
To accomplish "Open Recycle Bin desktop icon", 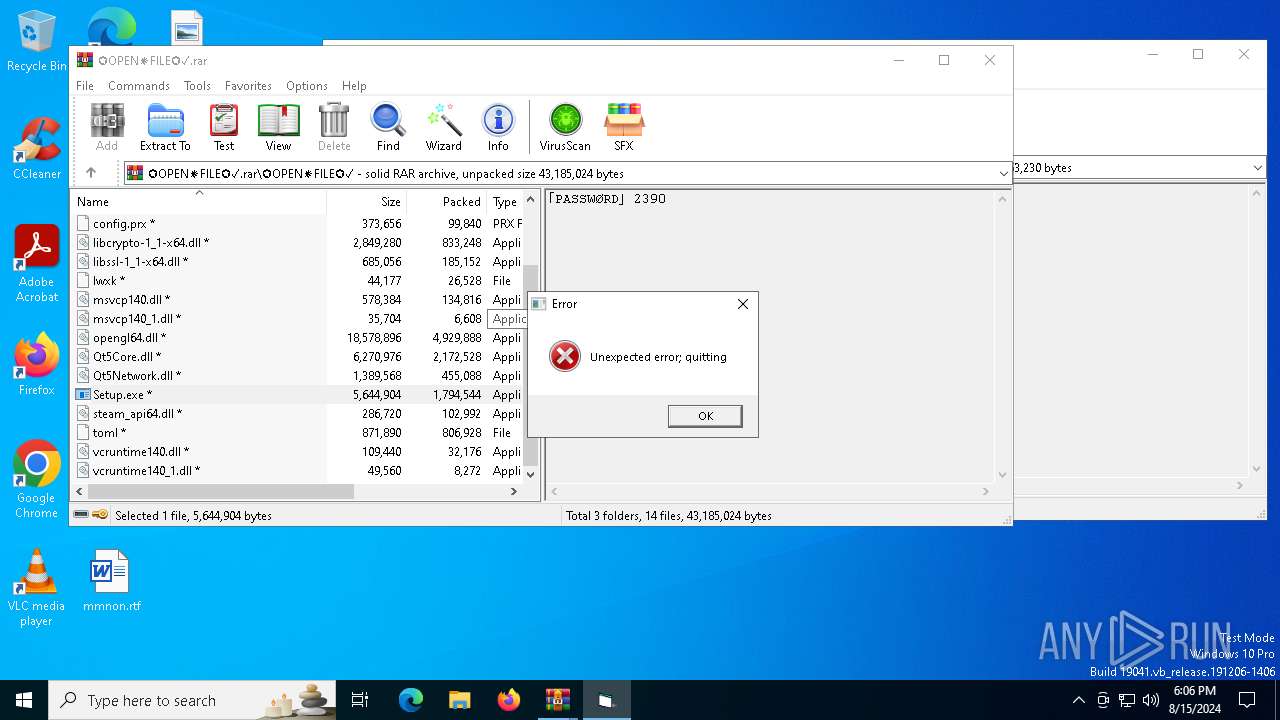I will [37, 42].
